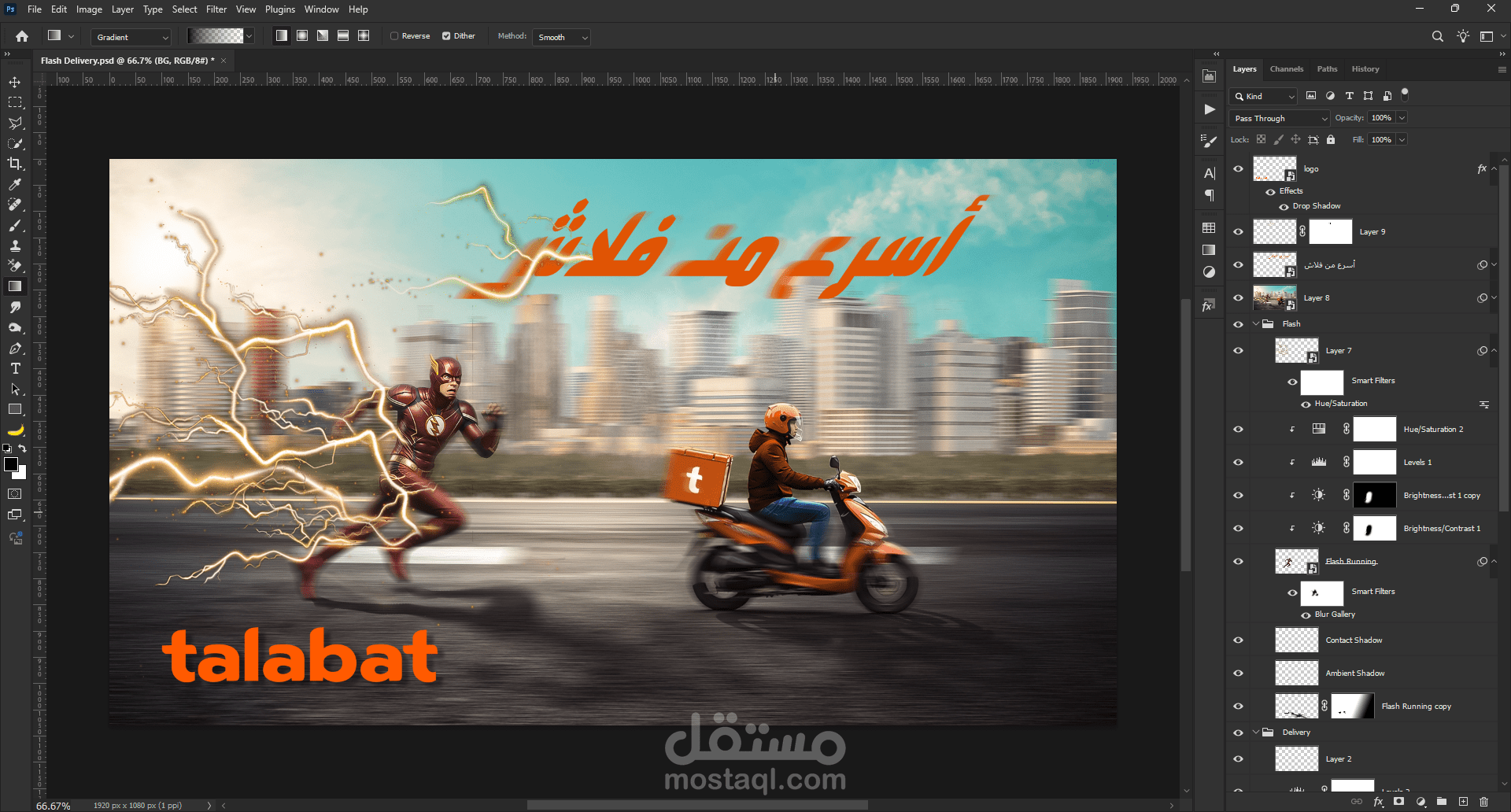Click the Layer 7 thumbnail
This screenshot has height=812, width=1511.
pyautogui.click(x=1296, y=351)
